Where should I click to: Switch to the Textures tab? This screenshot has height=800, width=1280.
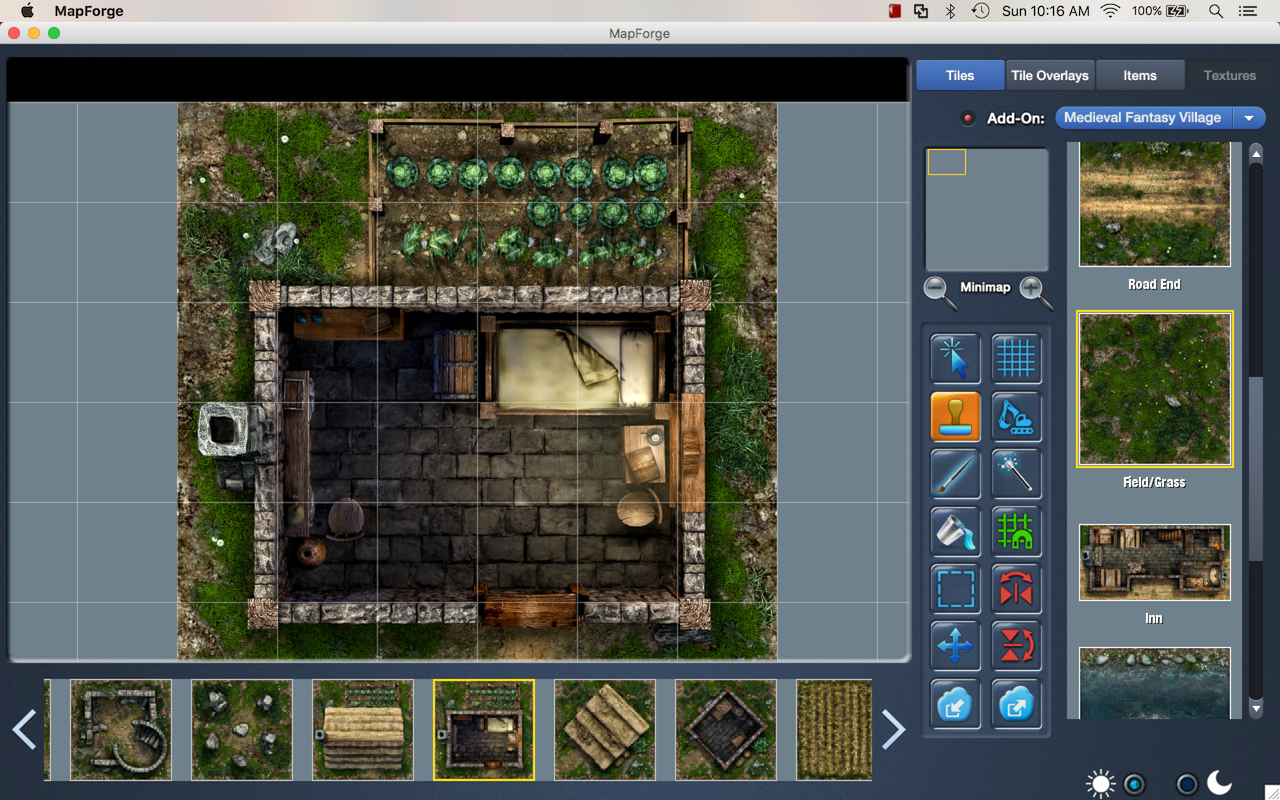tap(1230, 75)
